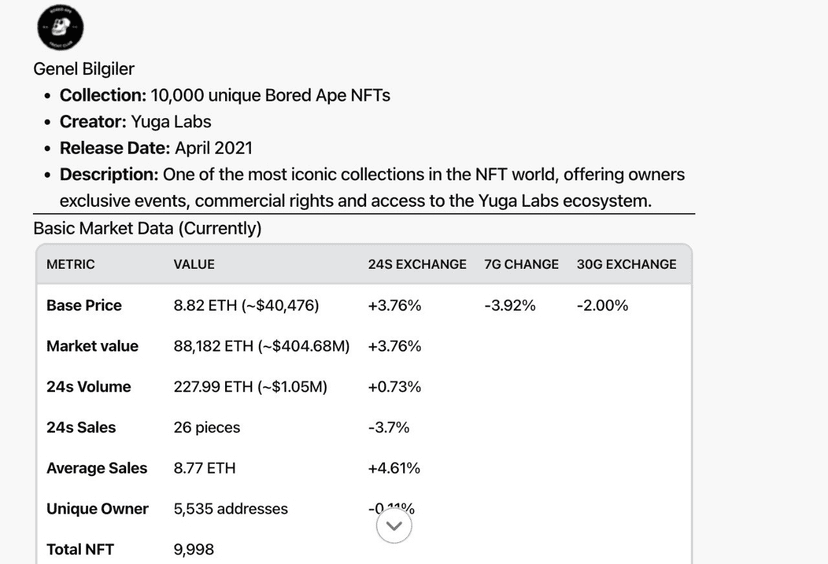The width and height of the screenshot is (828, 564).
Task: Click the Total NFT row label
Action: pos(80,549)
